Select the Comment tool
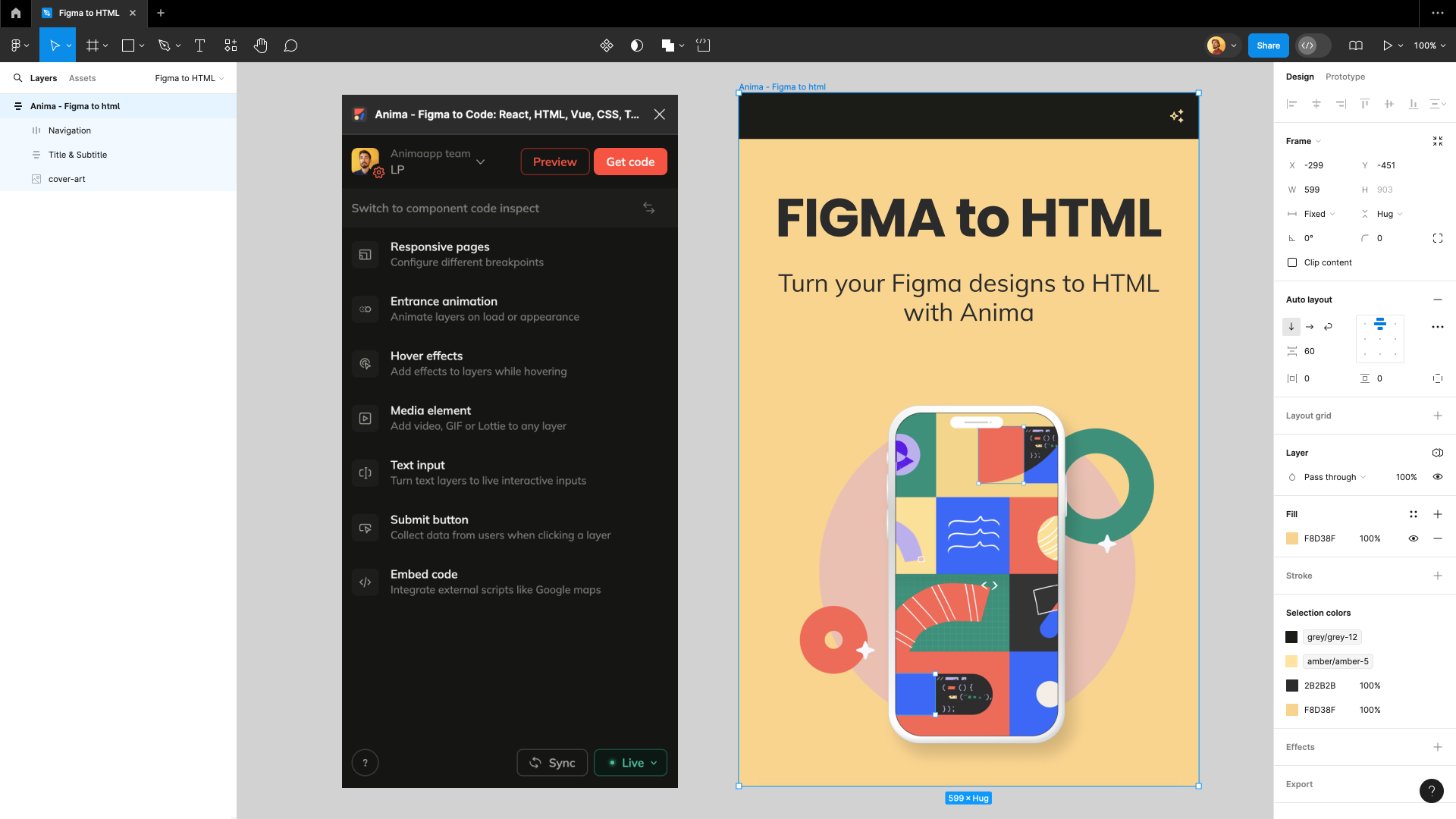1456x819 pixels. pyautogui.click(x=290, y=45)
